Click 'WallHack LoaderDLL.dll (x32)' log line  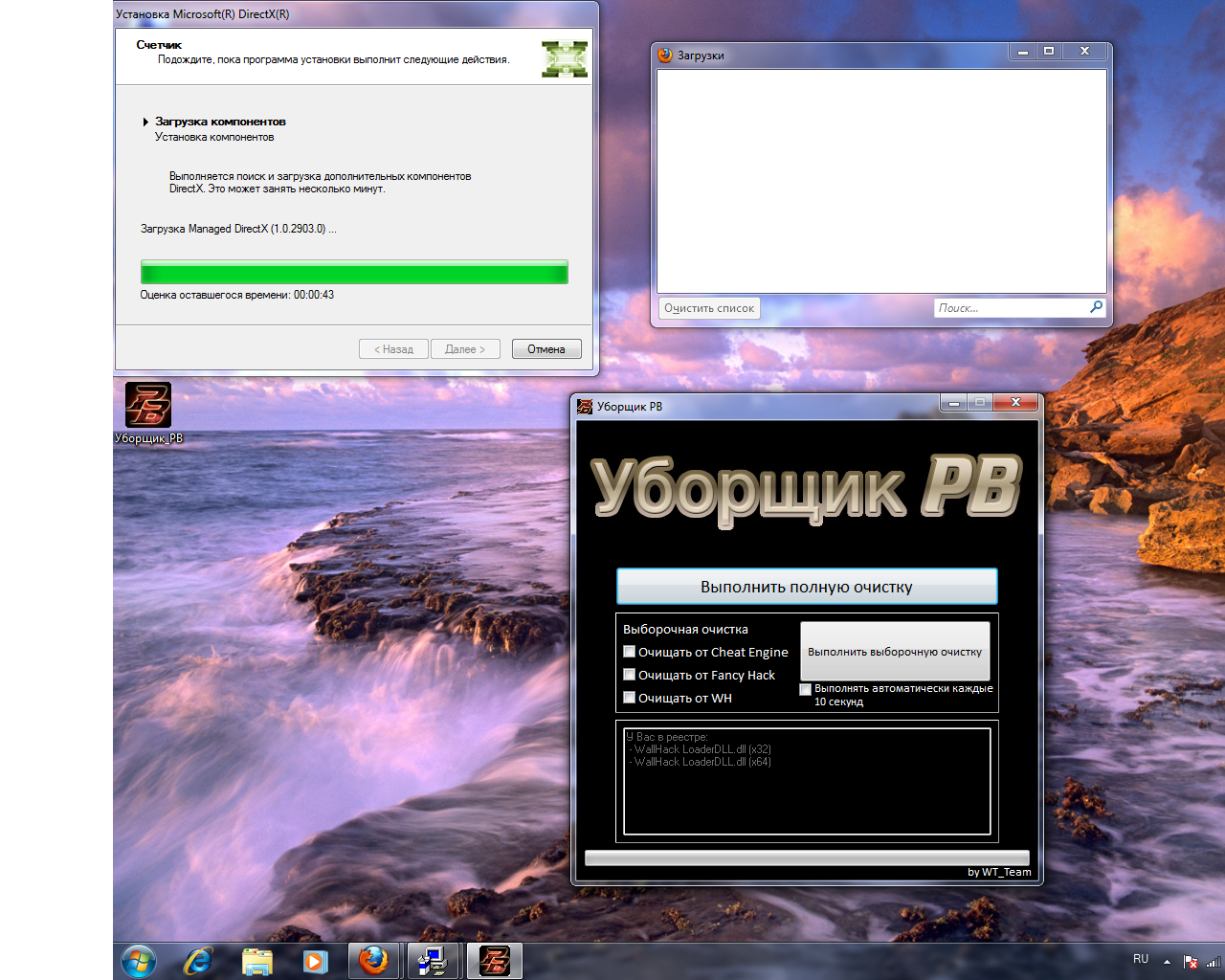701,749
